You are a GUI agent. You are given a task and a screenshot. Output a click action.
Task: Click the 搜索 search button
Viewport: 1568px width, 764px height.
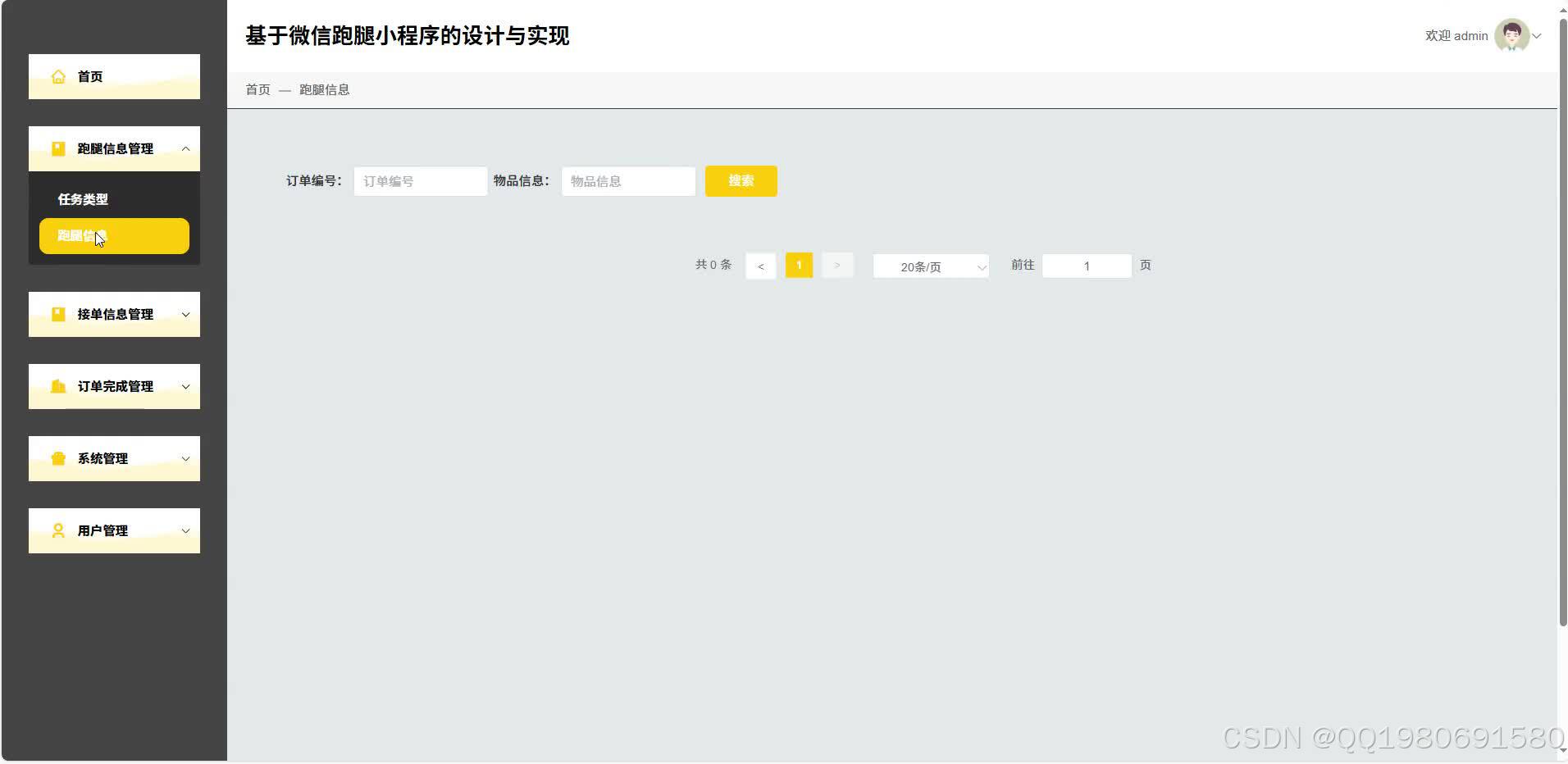(x=741, y=180)
